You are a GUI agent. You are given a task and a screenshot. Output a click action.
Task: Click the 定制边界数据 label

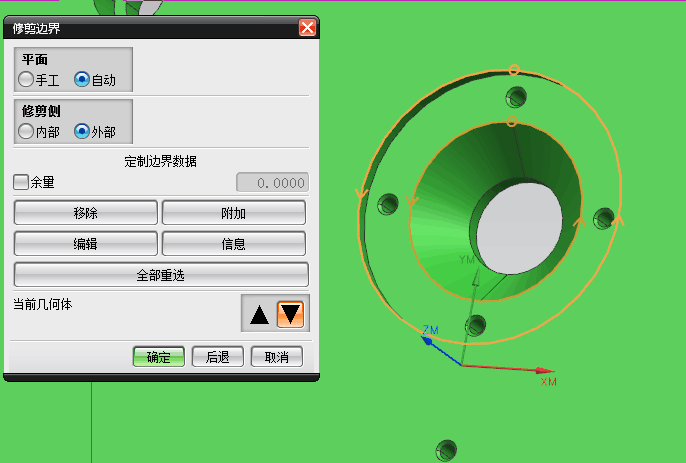click(161, 161)
